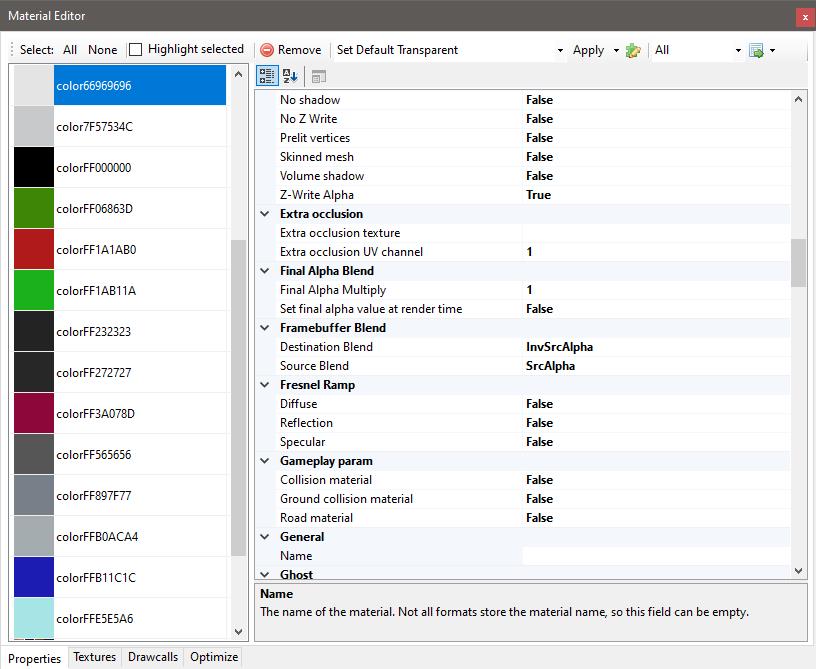
Task: Select the maroon colorFF3A078D swatch
Action: [x=34, y=413]
